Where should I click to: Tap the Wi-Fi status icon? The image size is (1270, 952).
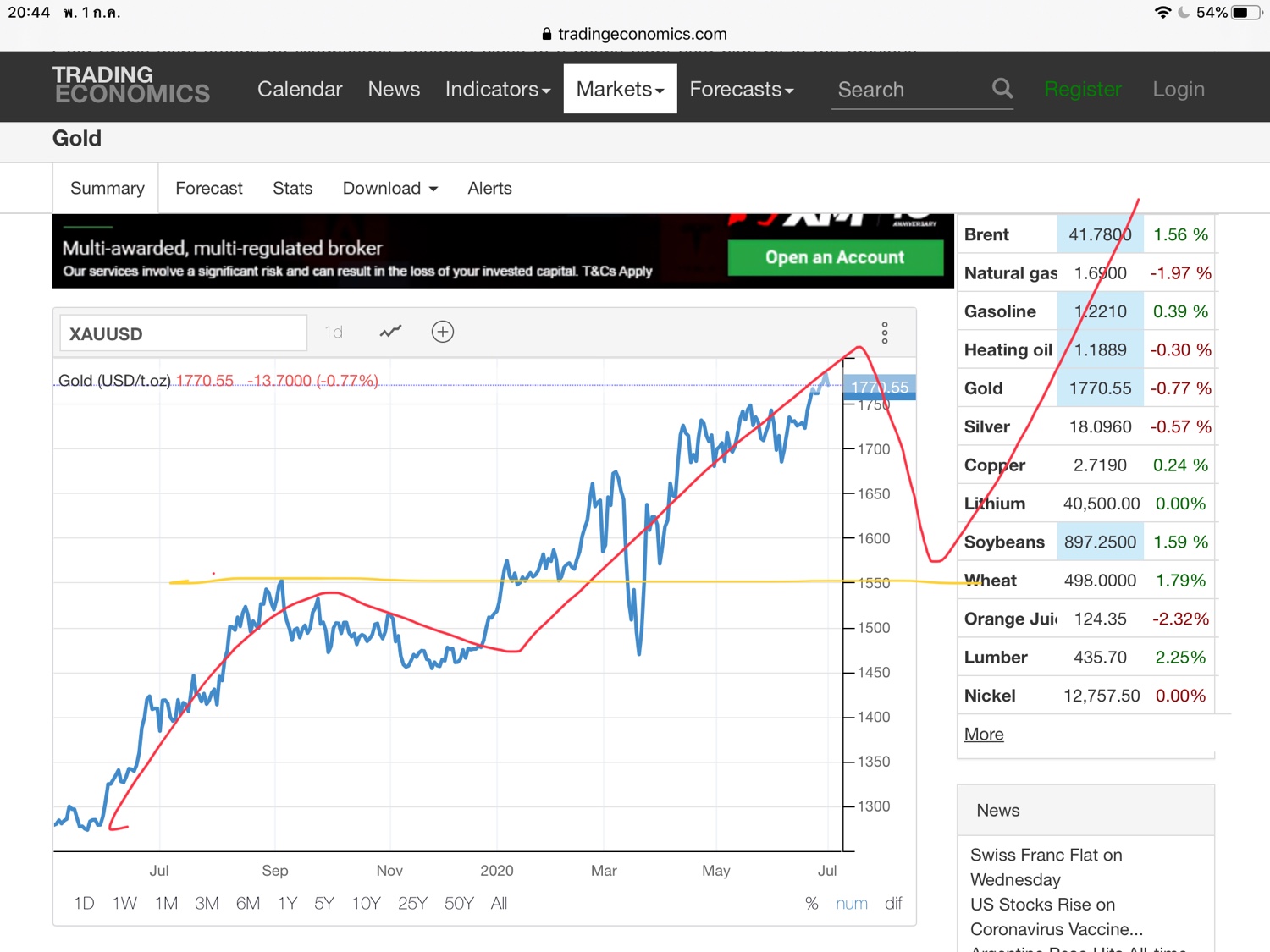pyautogui.click(x=1162, y=12)
